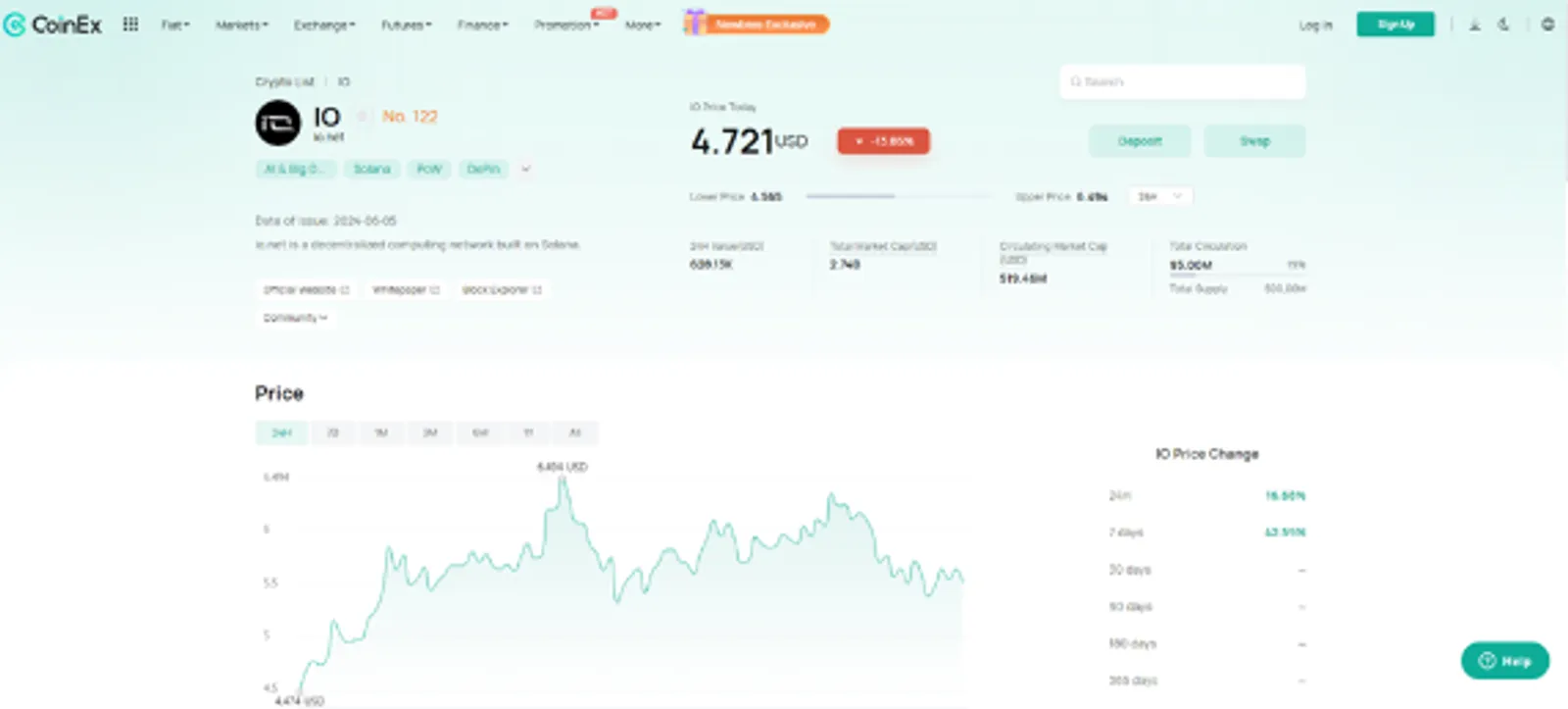Click the Solana tag
The width and height of the screenshot is (1568, 709).
[x=371, y=169]
